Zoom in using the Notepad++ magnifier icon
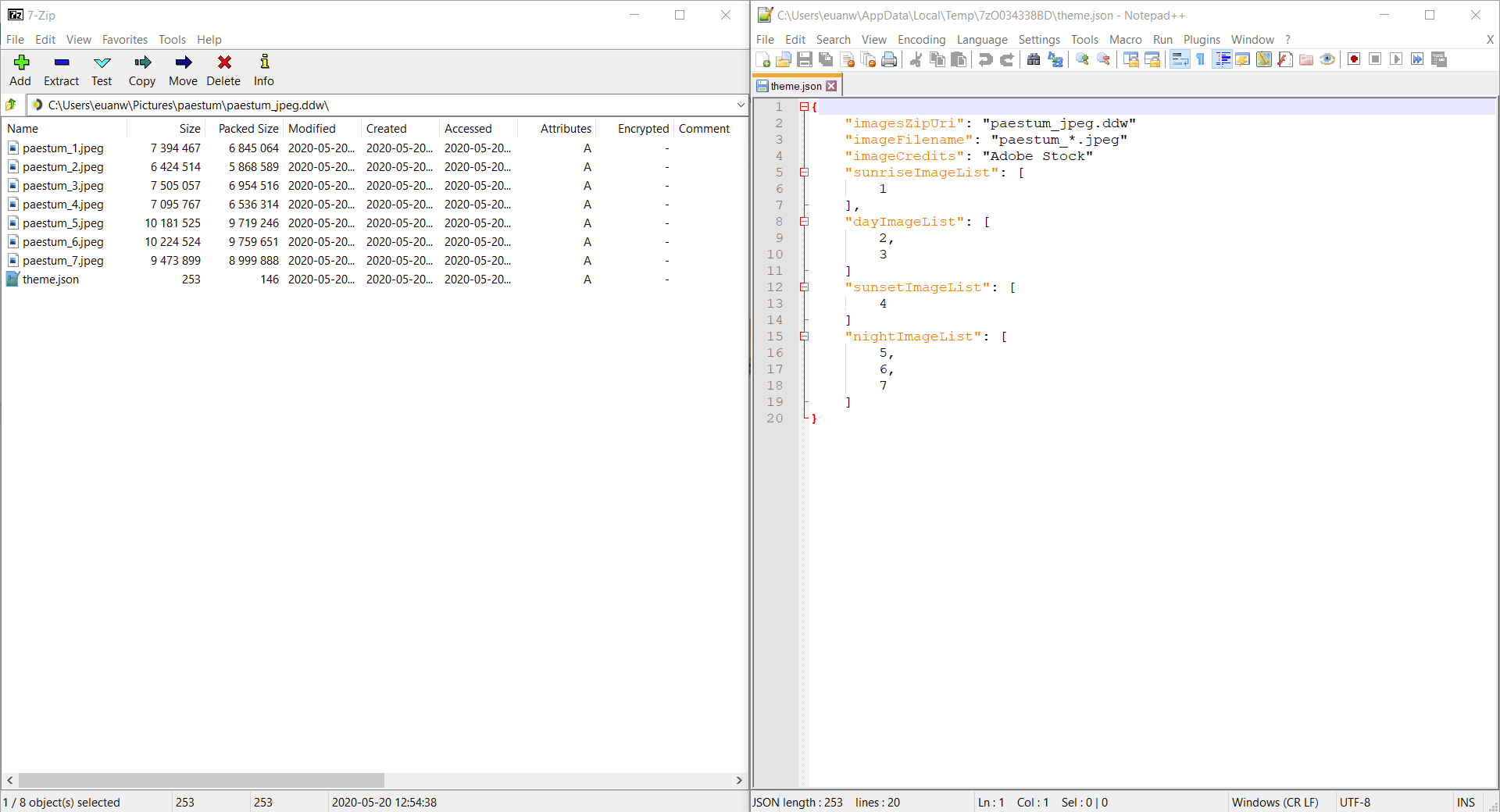This screenshot has width=1500, height=812. pos(1082,59)
